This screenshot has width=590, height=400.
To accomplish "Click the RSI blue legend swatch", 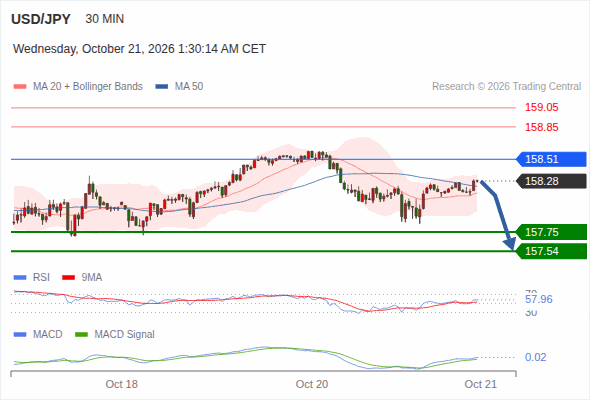I will point(20,278).
